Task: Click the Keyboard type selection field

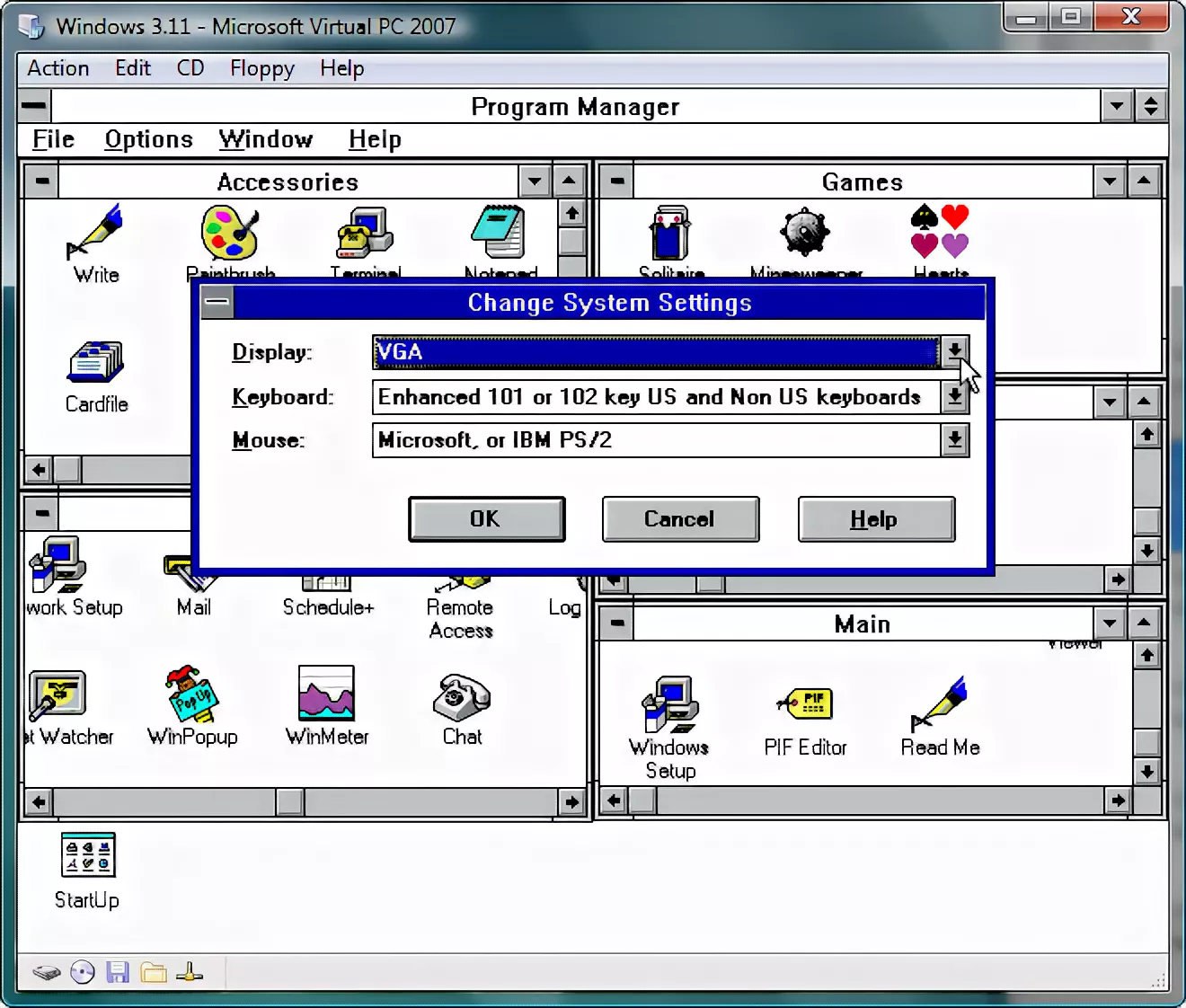Action: click(x=656, y=396)
